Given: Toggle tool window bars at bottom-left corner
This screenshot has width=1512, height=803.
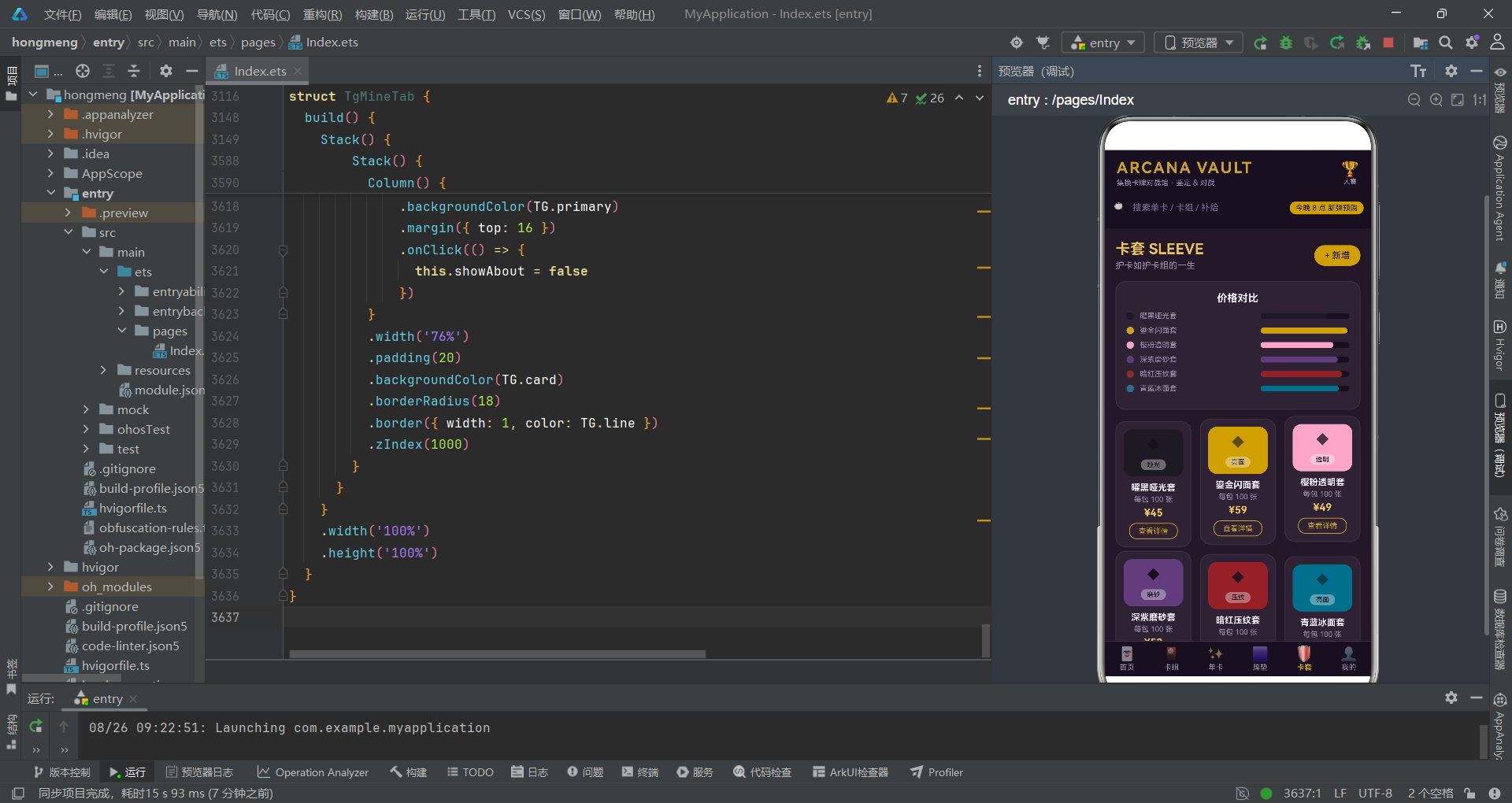Looking at the screenshot, I should tap(19, 794).
